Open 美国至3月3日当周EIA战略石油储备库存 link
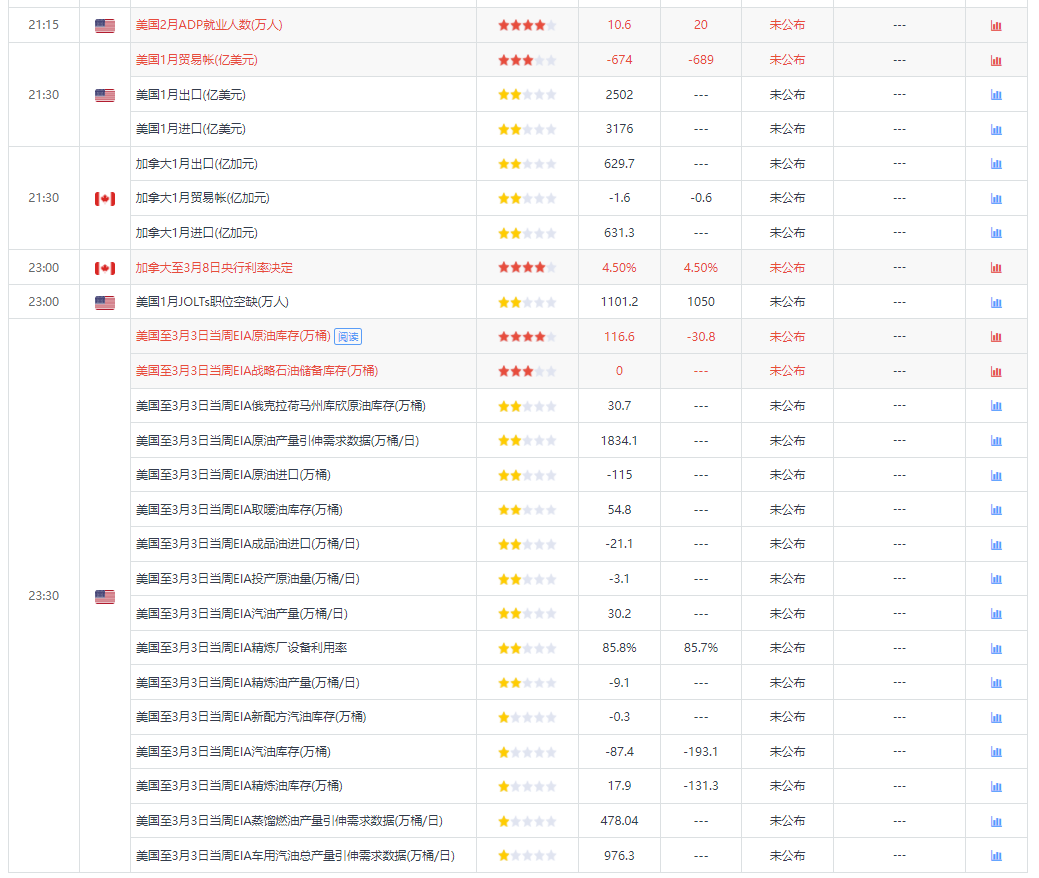Image resolution: width=1039 pixels, height=878 pixels. pyautogui.click(x=256, y=371)
